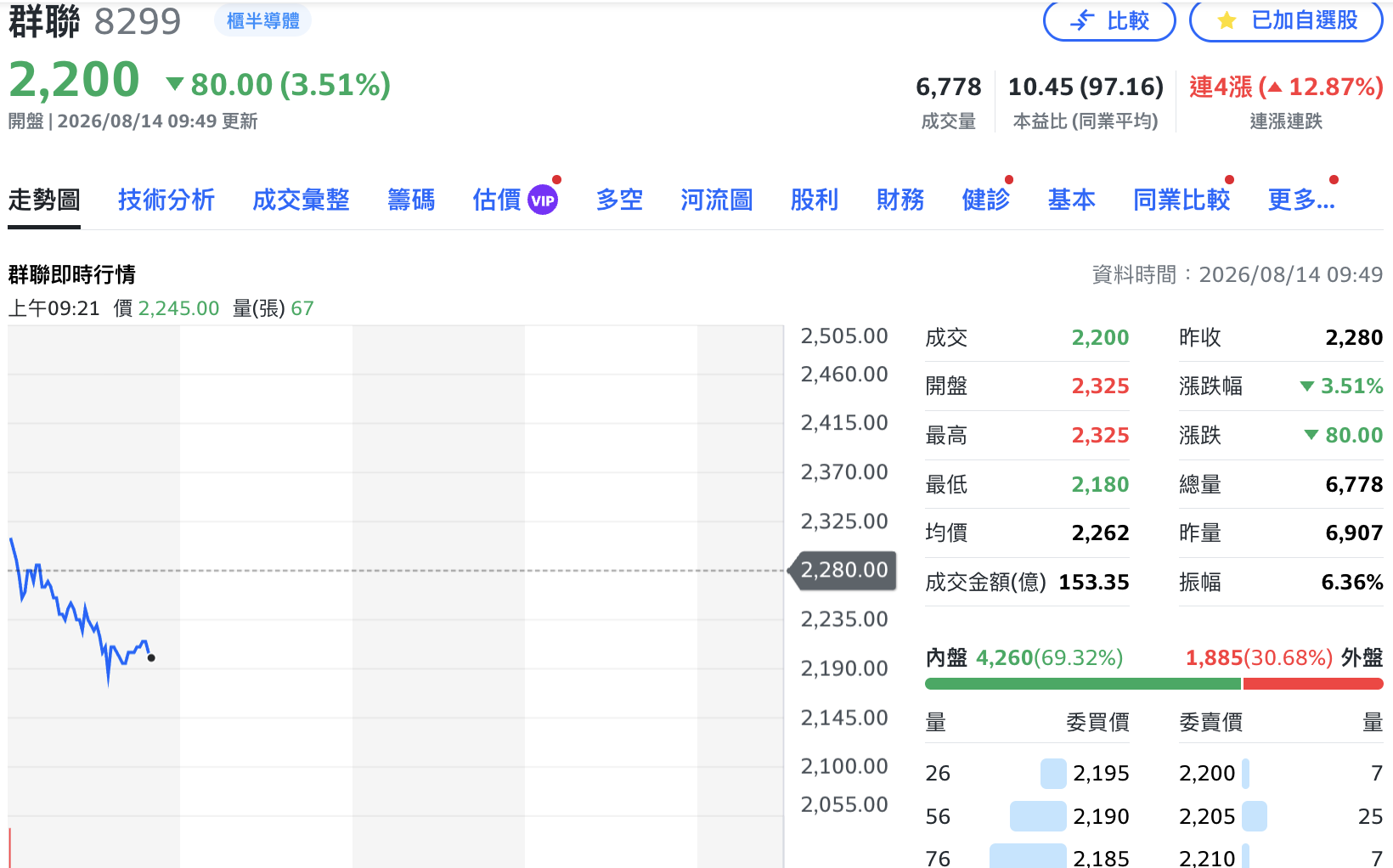
Task: Click the down triangle beside 80.00 (3.51%)
Action: [175, 83]
